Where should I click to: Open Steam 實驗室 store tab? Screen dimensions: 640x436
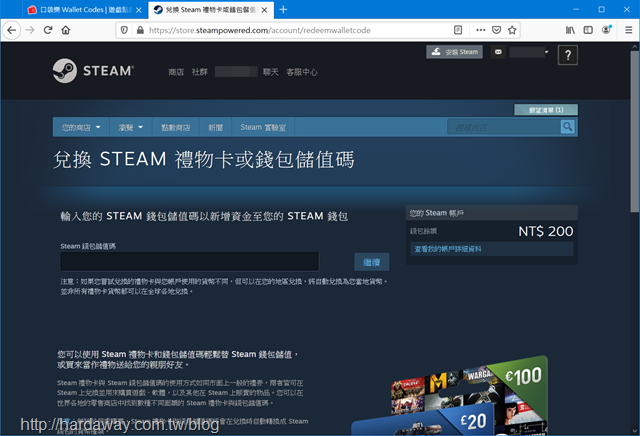point(263,127)
